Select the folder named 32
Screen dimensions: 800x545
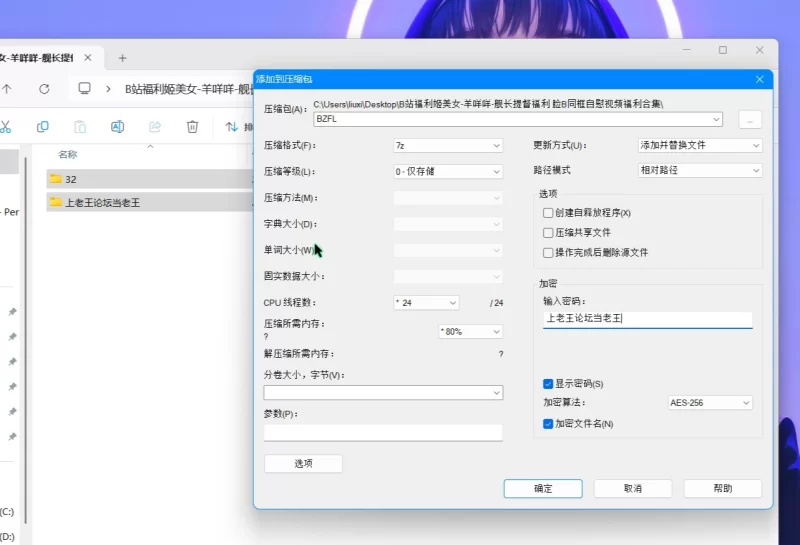pyautogui.click(x=150, y=179)
